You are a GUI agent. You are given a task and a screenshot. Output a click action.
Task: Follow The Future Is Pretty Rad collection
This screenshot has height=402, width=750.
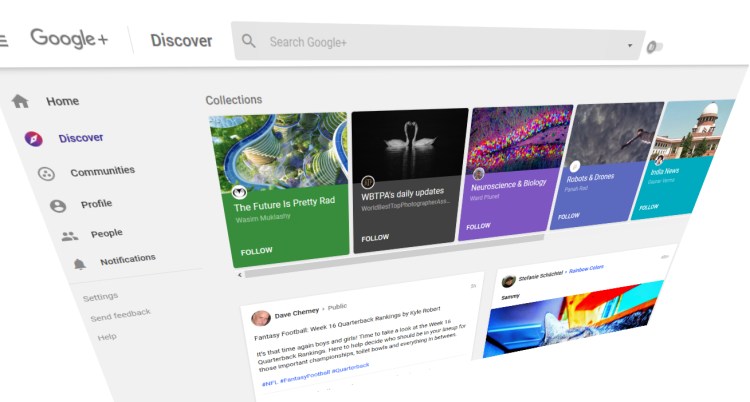(256, 251)
